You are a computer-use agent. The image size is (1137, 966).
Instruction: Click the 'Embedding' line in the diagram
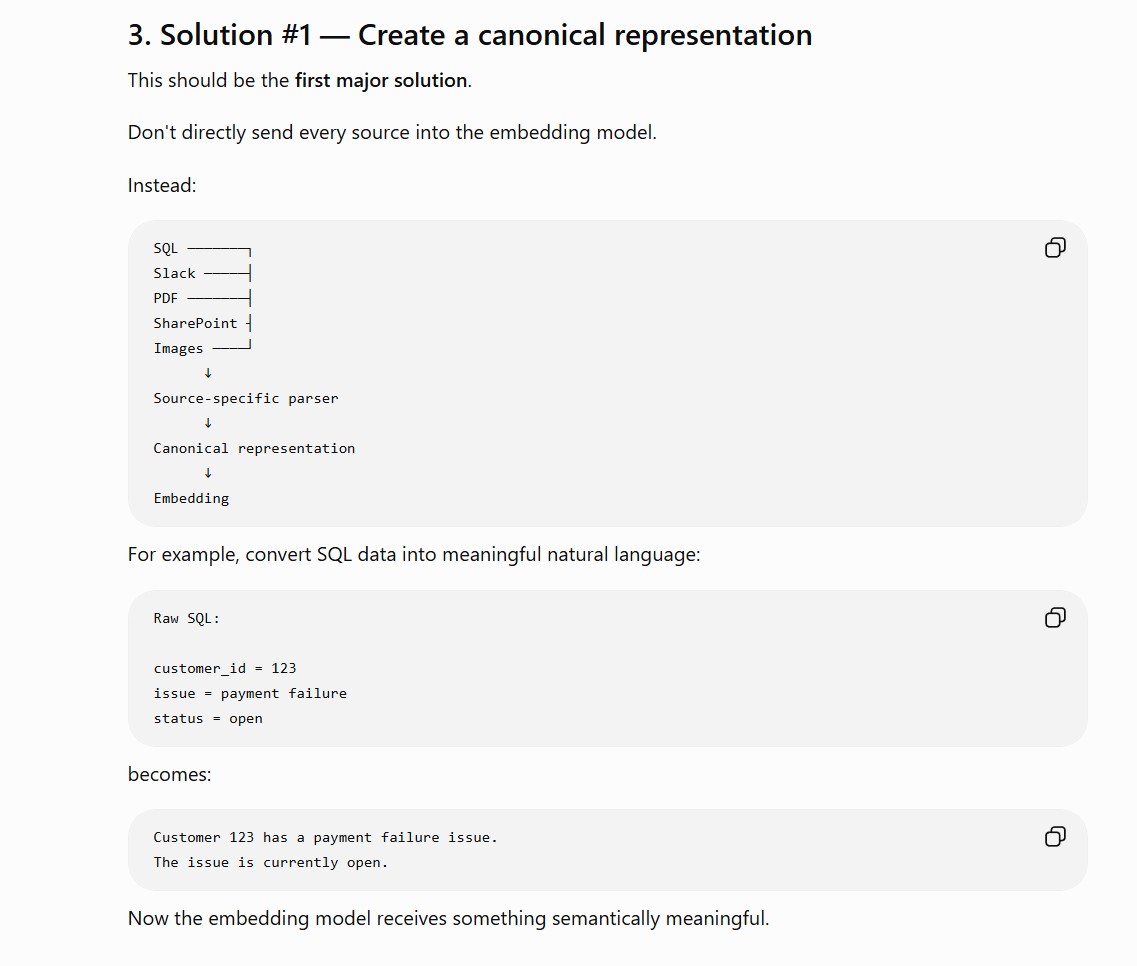click(x=191, y=498)
